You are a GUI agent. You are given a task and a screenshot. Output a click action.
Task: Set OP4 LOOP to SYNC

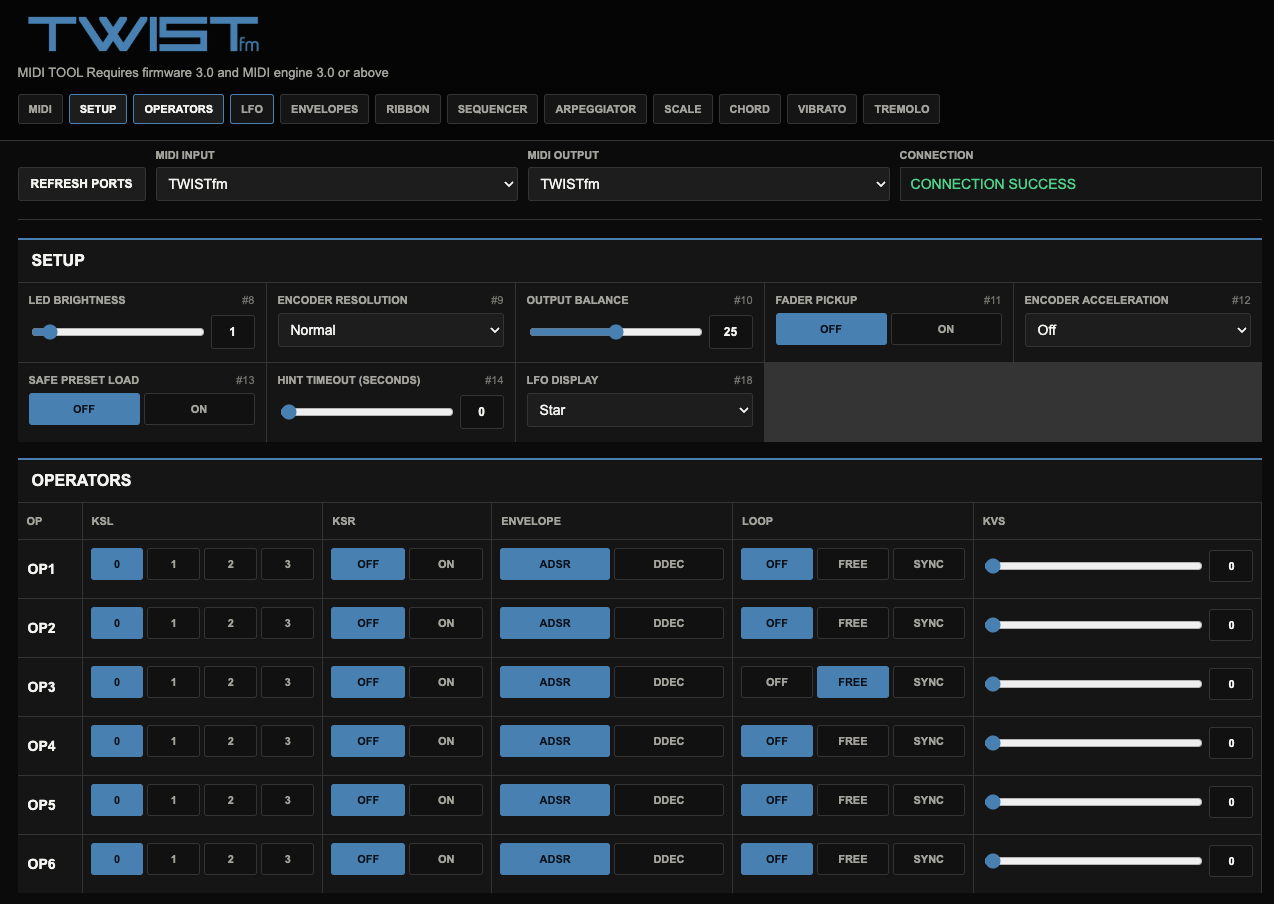[x=929, y=741]
